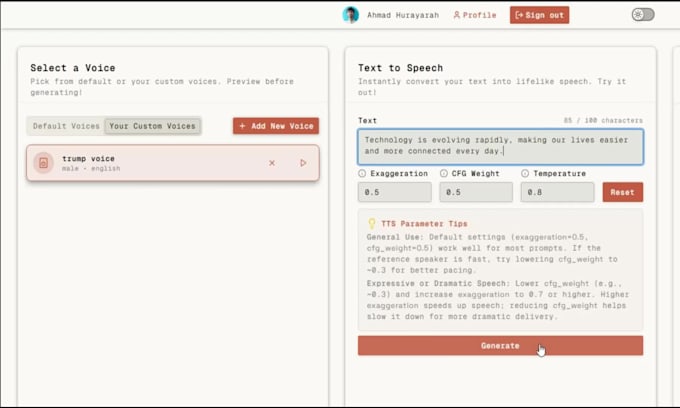This screenshot has height=408, width=680.
Task: Click the Exaggeration value field
Action: tap(395, 192)
